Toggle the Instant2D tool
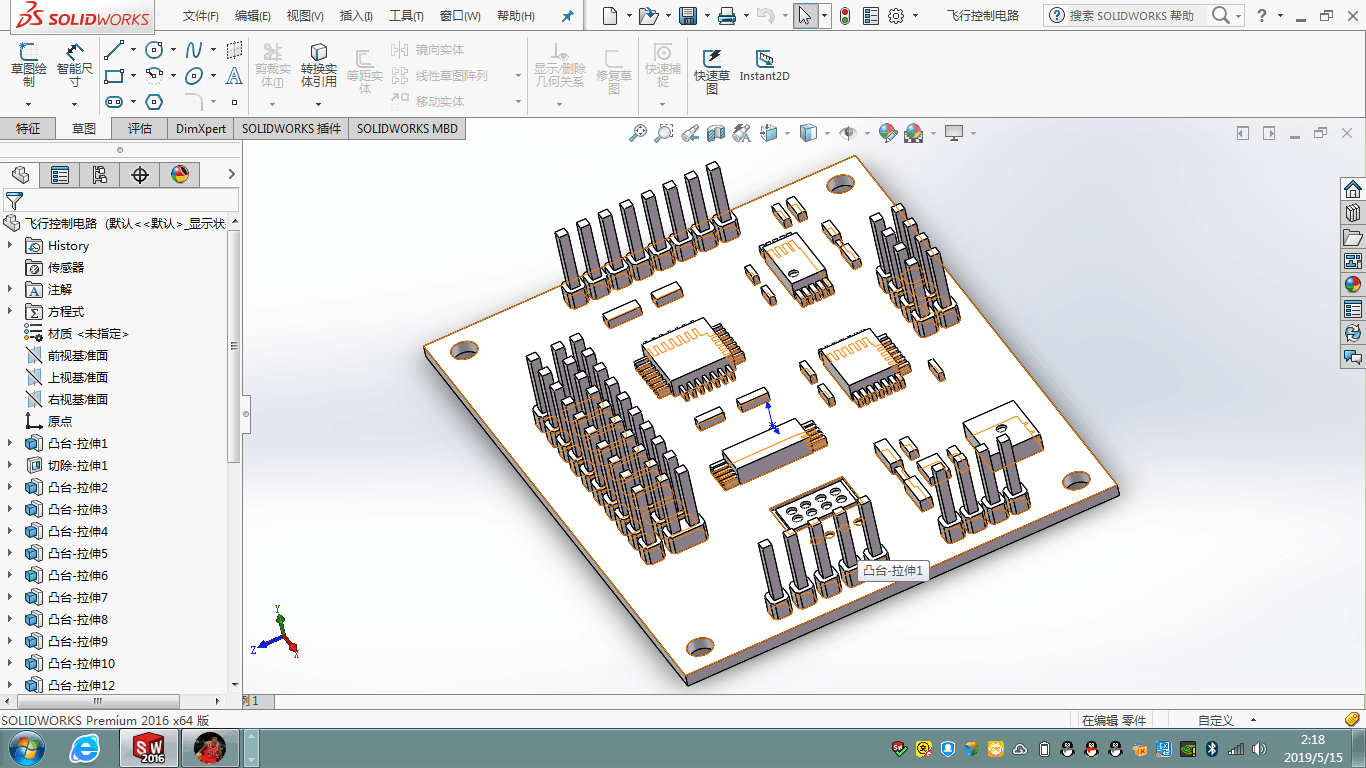1366x768 pixels. click(764, 66)
